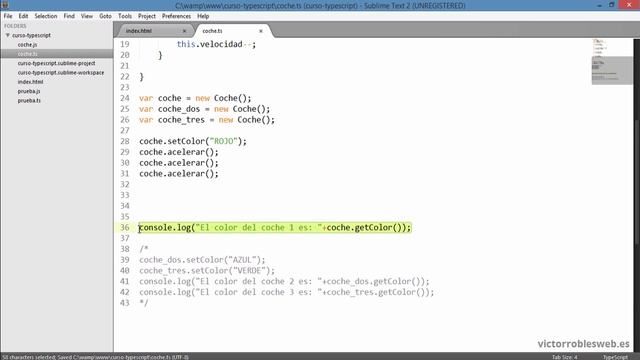Click the Sublime Text app icon in title bar
The width and height of the screenshot is (640, 360).
tap(4, 5)
